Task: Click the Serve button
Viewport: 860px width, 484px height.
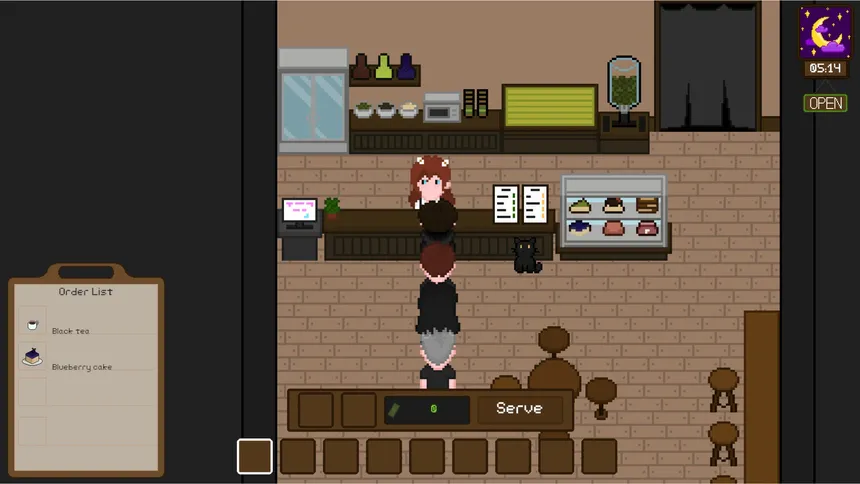Action: [x=519, y=408]
